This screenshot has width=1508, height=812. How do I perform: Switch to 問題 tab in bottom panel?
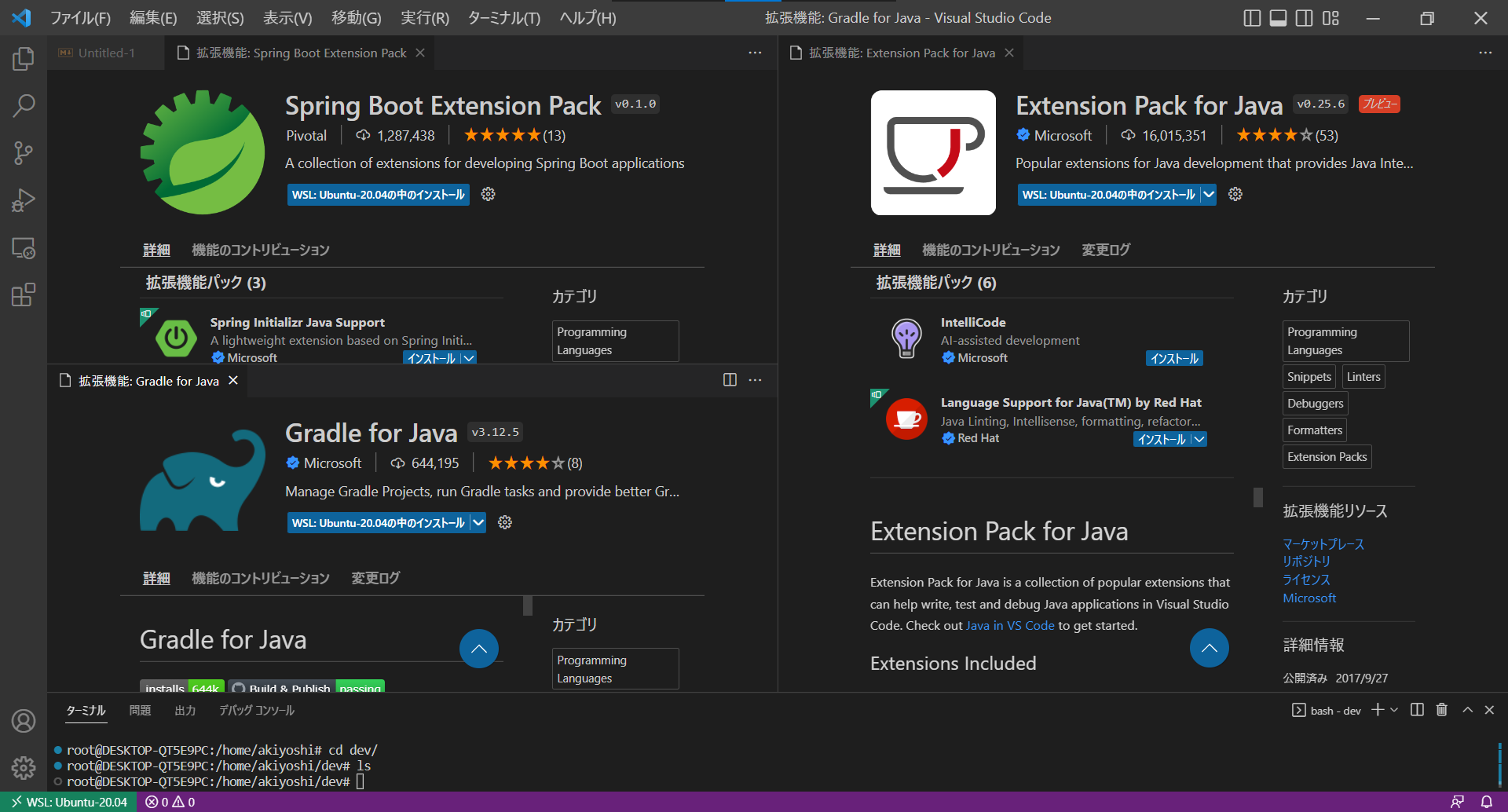140,710
